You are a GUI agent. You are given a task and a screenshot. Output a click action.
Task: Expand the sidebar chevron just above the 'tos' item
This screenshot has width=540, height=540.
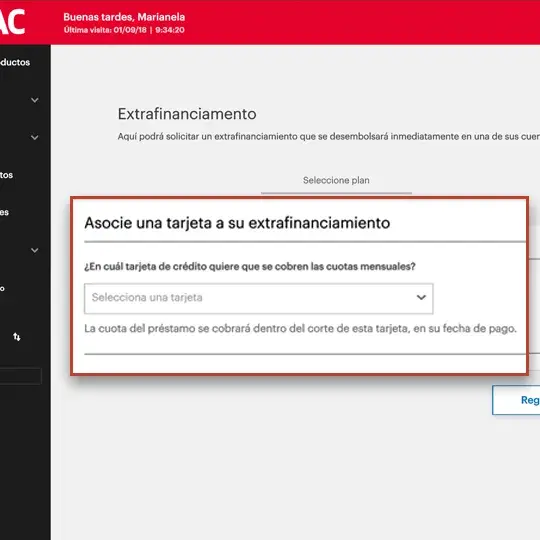(34, 137)
